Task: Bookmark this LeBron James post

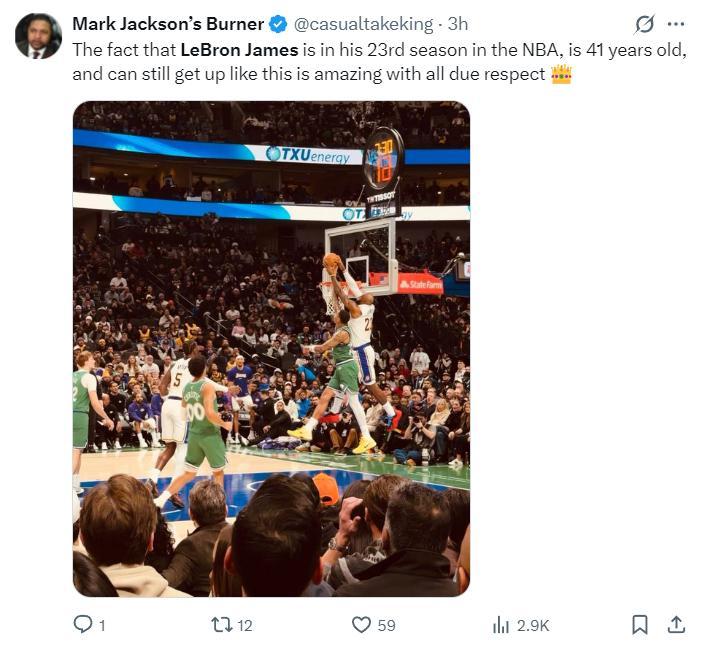Action: pyautogui.click(x=640, y=624)
